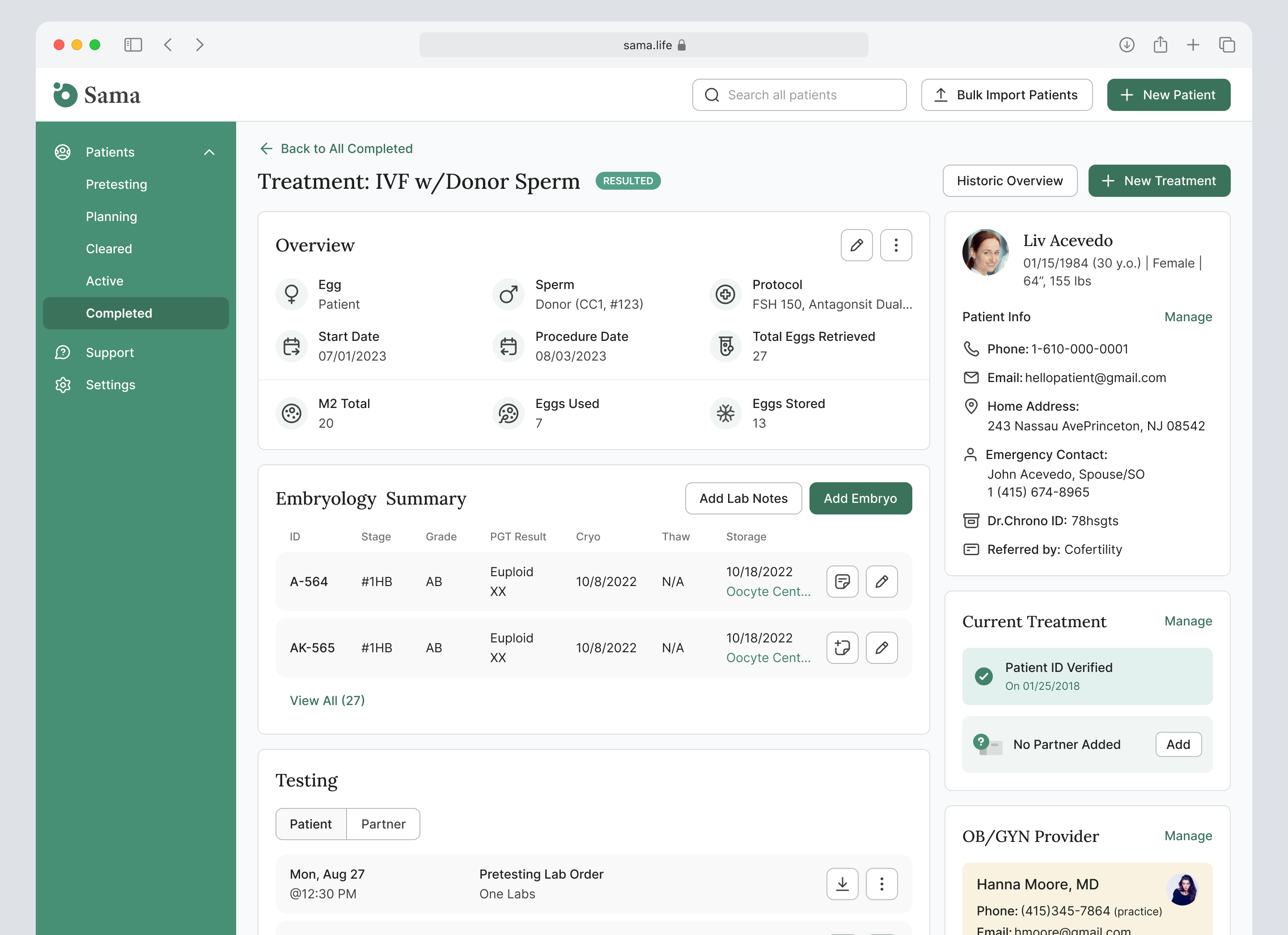Click Bulk Import Patients button
The image size is (1288, 935).
(1006, 95)
